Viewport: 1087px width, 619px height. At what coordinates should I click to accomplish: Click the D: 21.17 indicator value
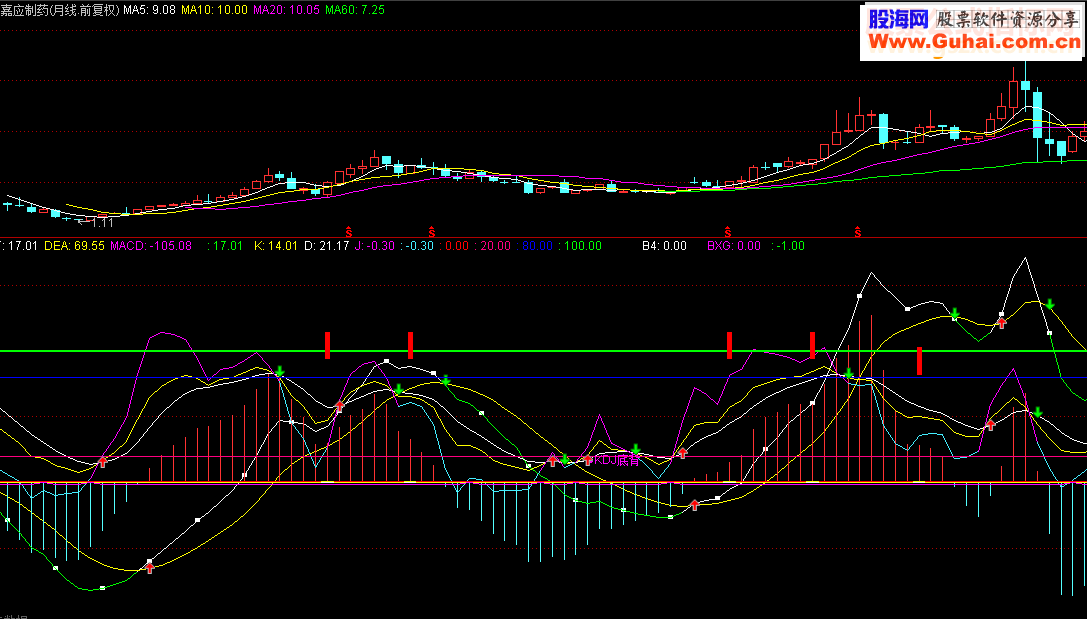pos(327,246)
